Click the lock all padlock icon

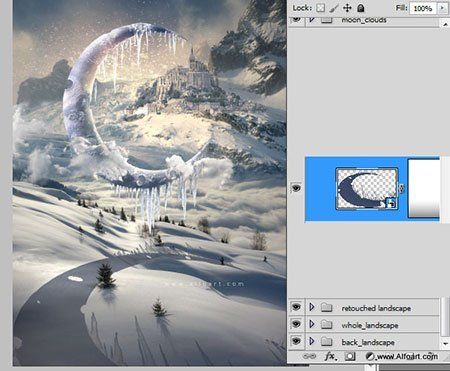(x=361, y=8)
